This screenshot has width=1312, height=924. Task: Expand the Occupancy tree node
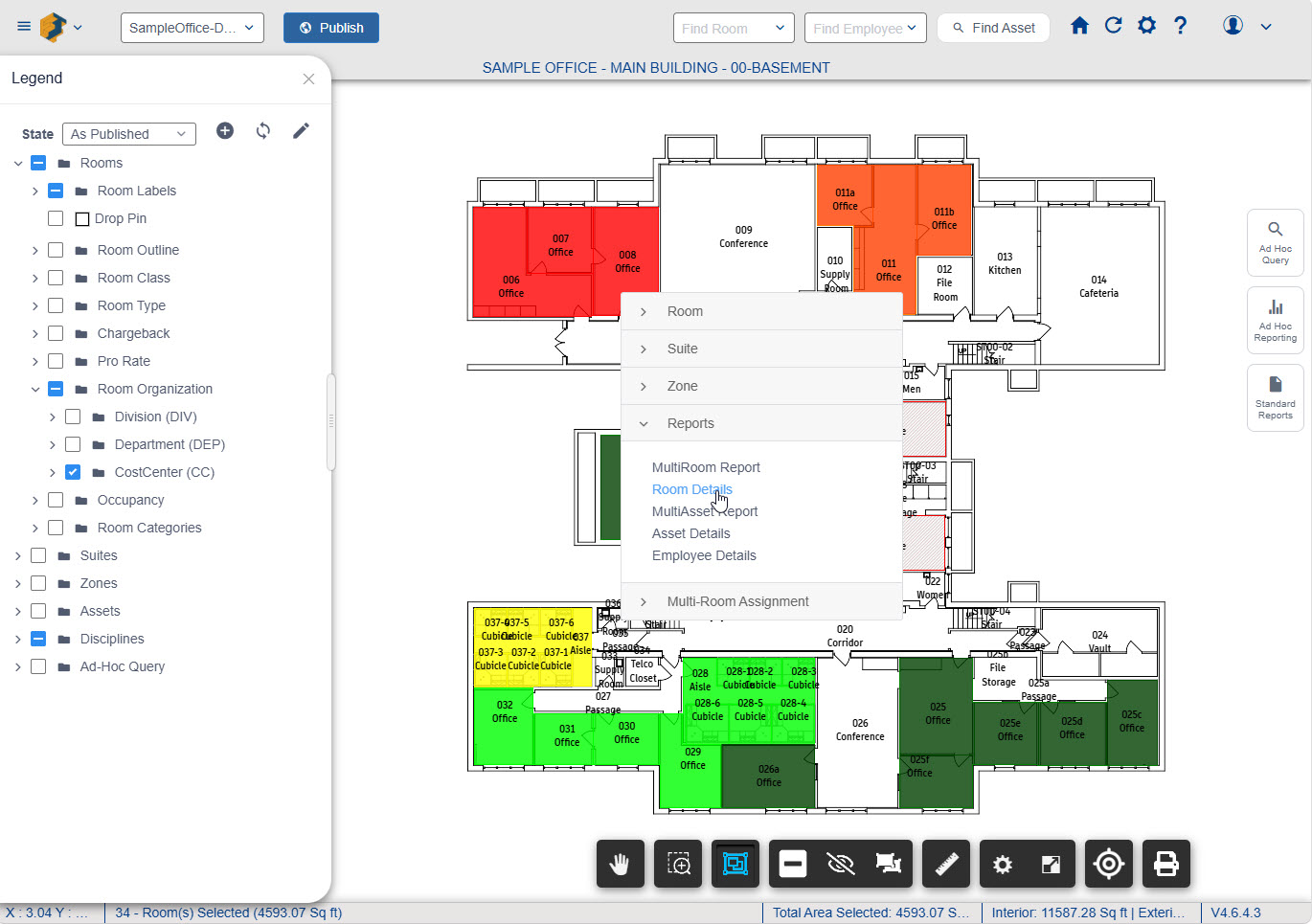click(x=35, y=500)
